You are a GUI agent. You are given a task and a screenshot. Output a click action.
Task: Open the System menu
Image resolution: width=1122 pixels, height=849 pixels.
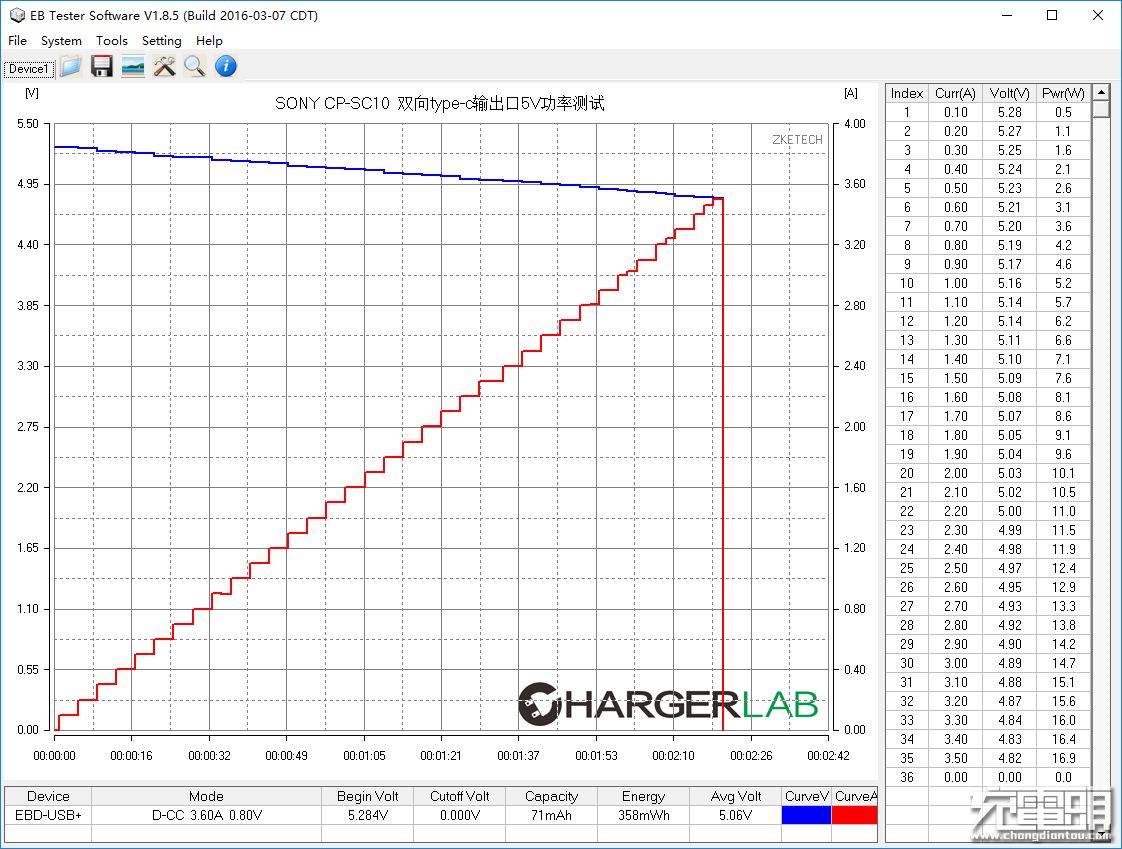pyautogui.click(x=61, y=41)
